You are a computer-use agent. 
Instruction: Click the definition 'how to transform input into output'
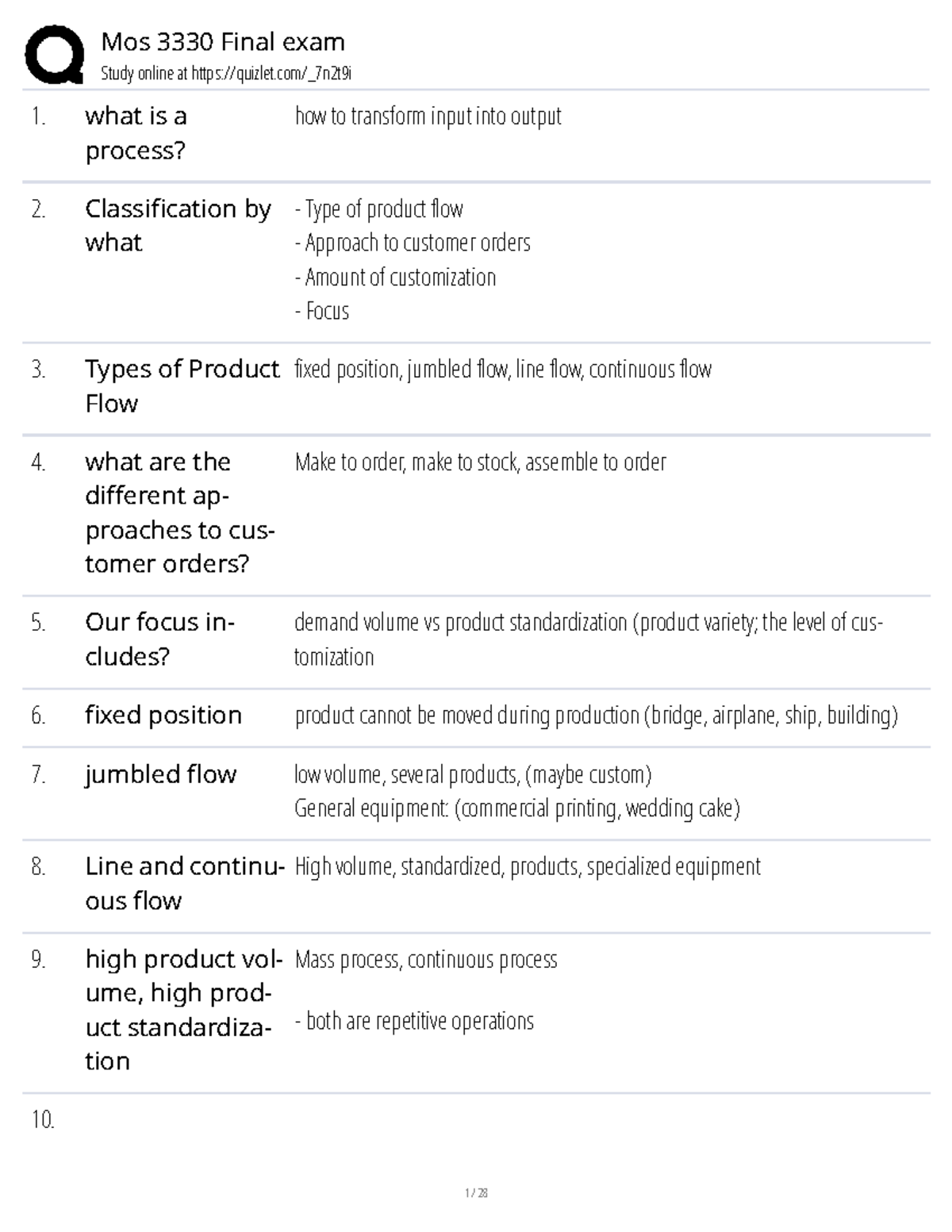(x=428, y=116)
